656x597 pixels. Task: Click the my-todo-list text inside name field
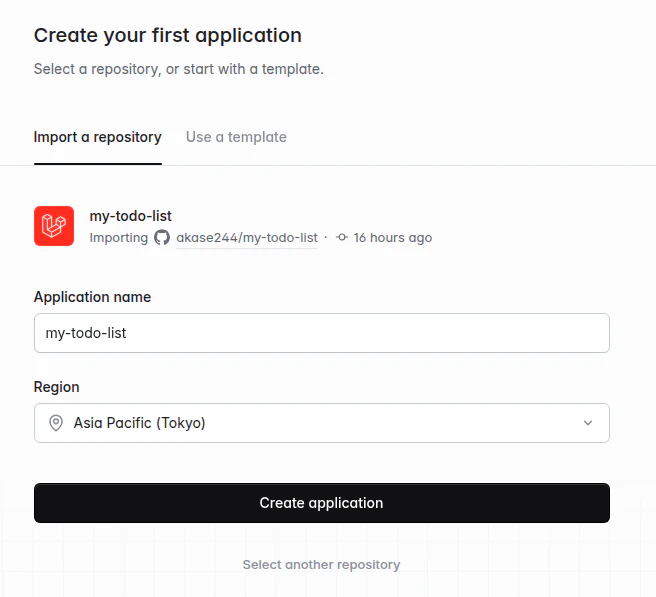tap(86, 333)
